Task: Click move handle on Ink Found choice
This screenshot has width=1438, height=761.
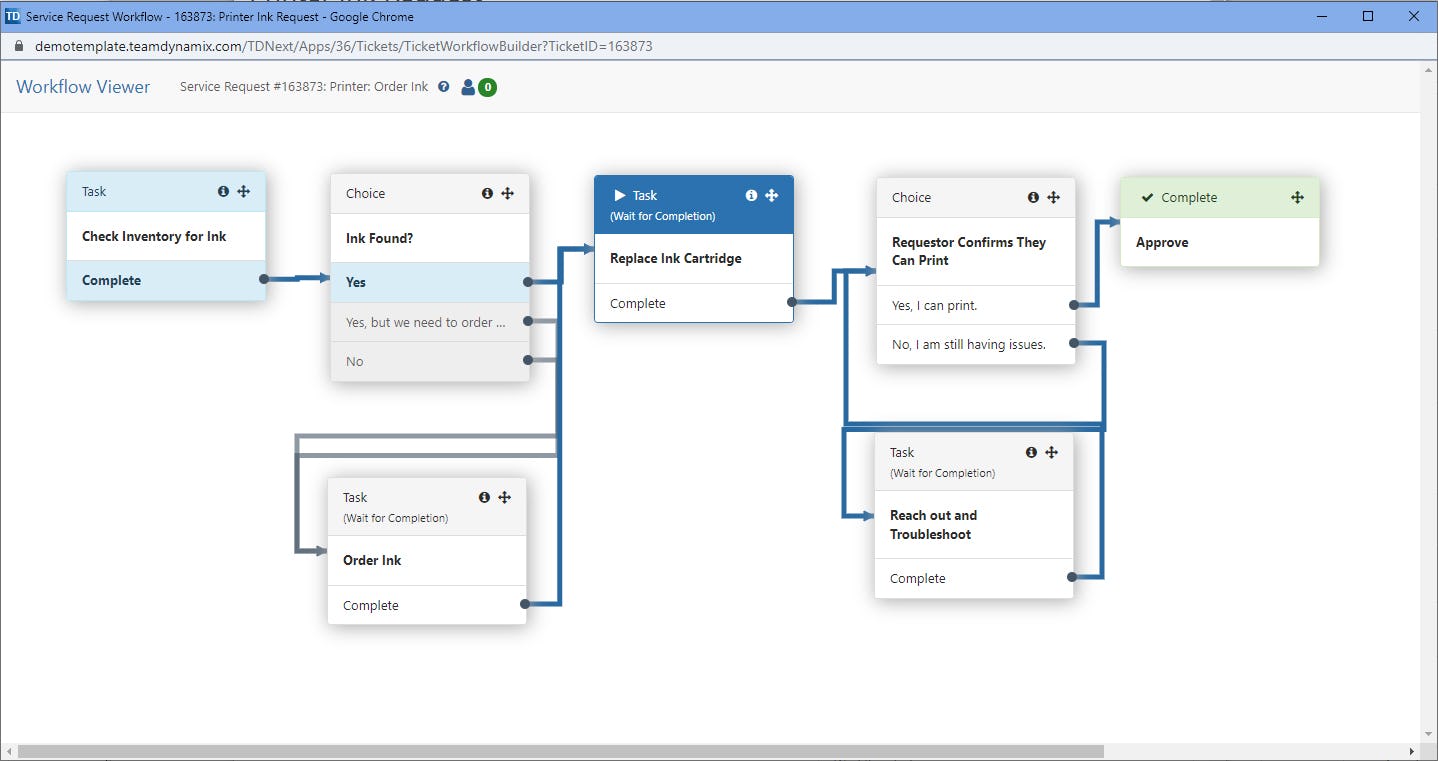Action: (x=507, y=193)
